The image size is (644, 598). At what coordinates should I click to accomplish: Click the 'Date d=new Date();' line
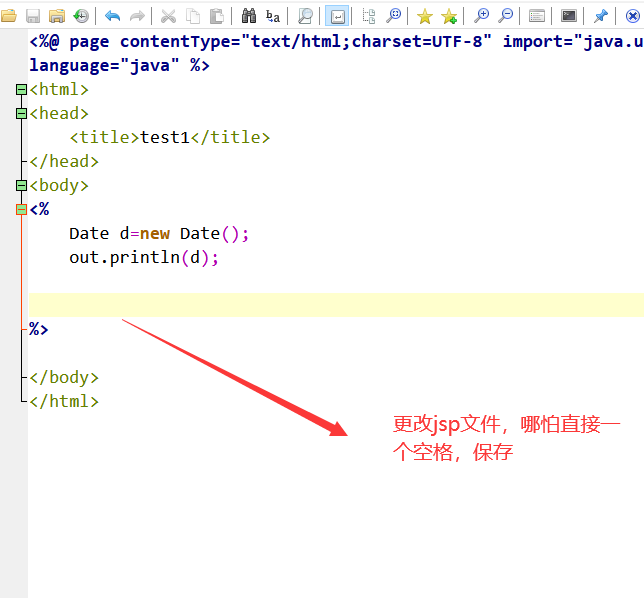click(159, 234)
